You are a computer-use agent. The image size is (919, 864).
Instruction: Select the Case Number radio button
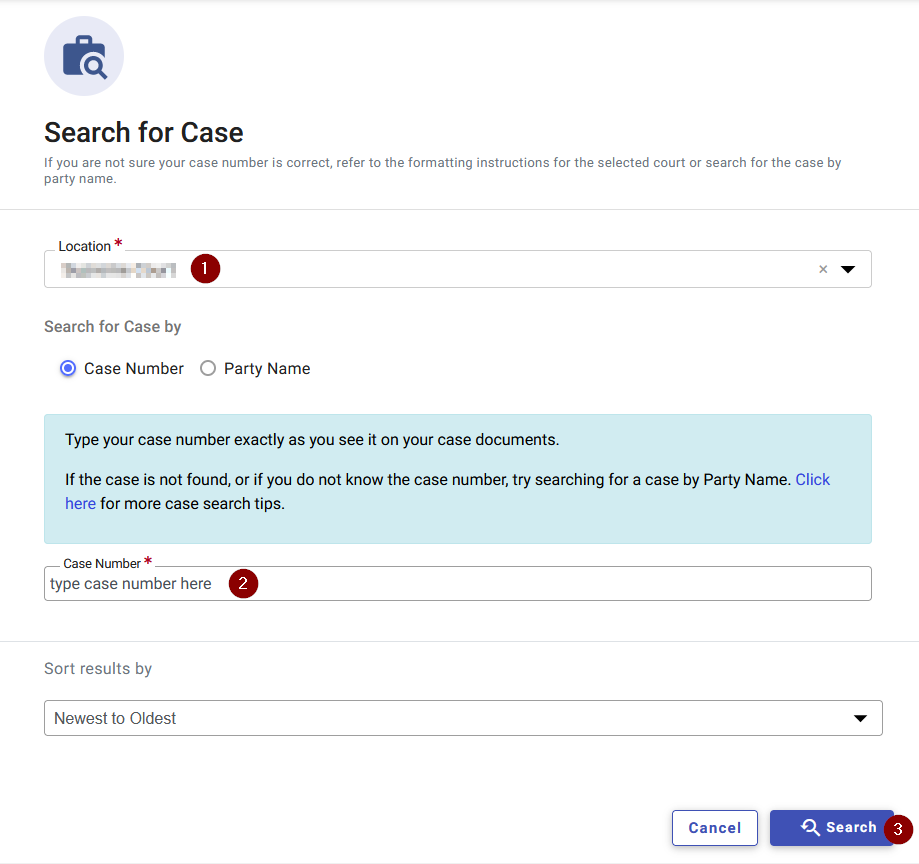pos(68,368)
